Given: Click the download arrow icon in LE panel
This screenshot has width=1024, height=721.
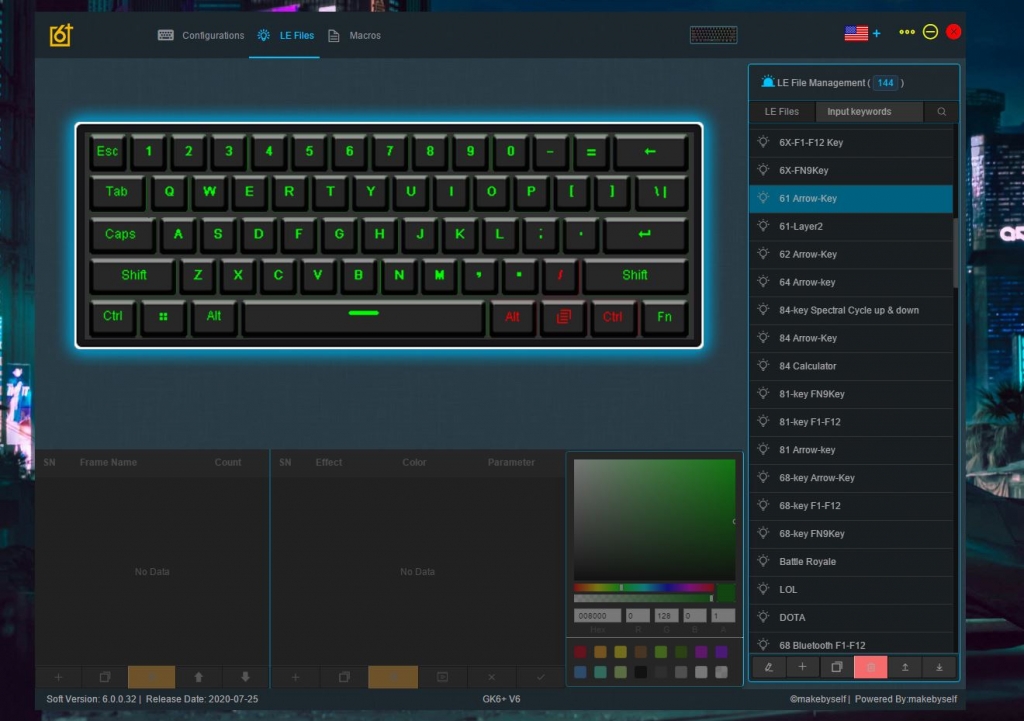Looking at the screenshot, I should 939,667.
